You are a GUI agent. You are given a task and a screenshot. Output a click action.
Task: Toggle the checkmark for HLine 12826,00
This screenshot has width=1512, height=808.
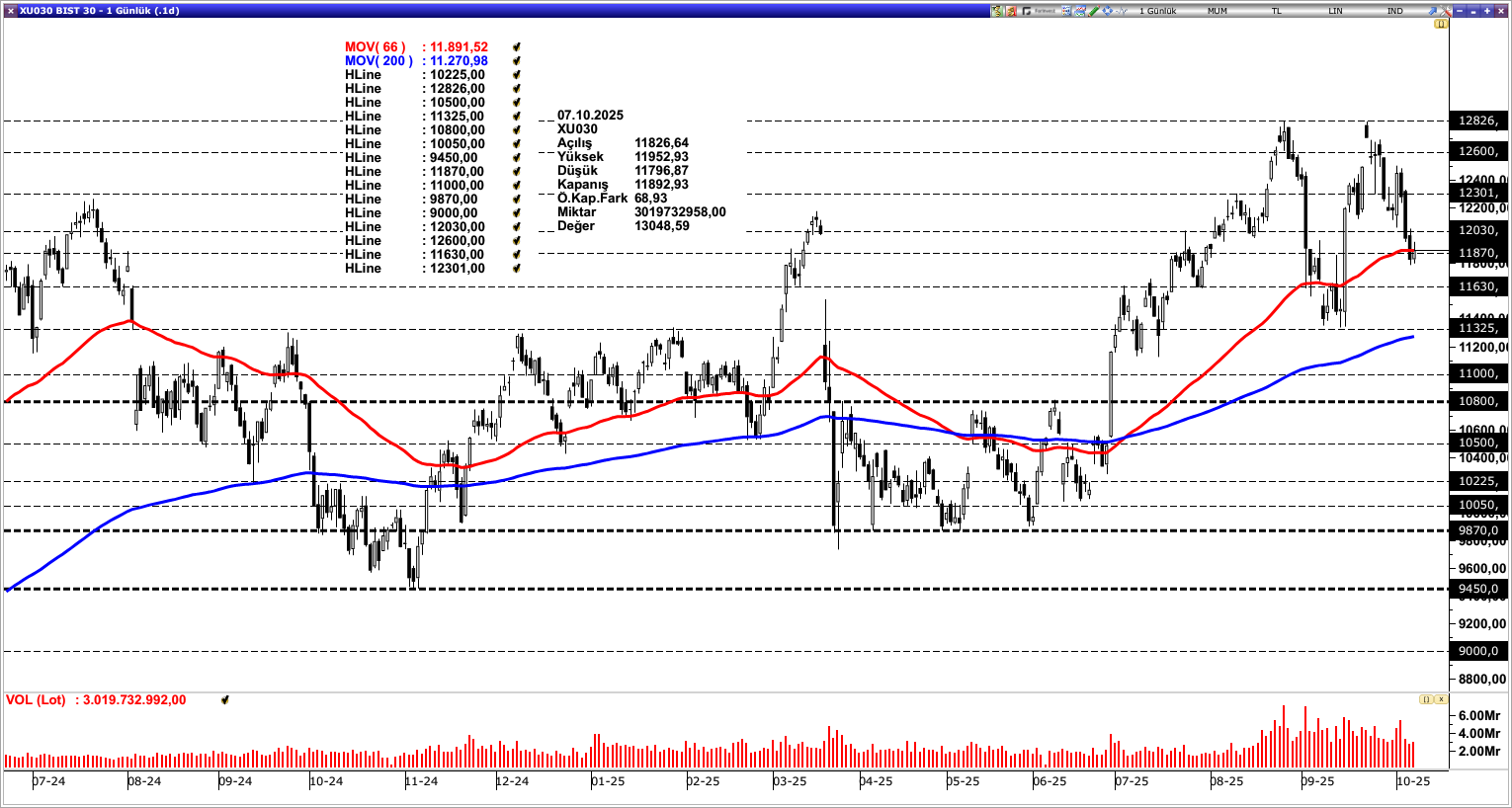click(517, 89)
